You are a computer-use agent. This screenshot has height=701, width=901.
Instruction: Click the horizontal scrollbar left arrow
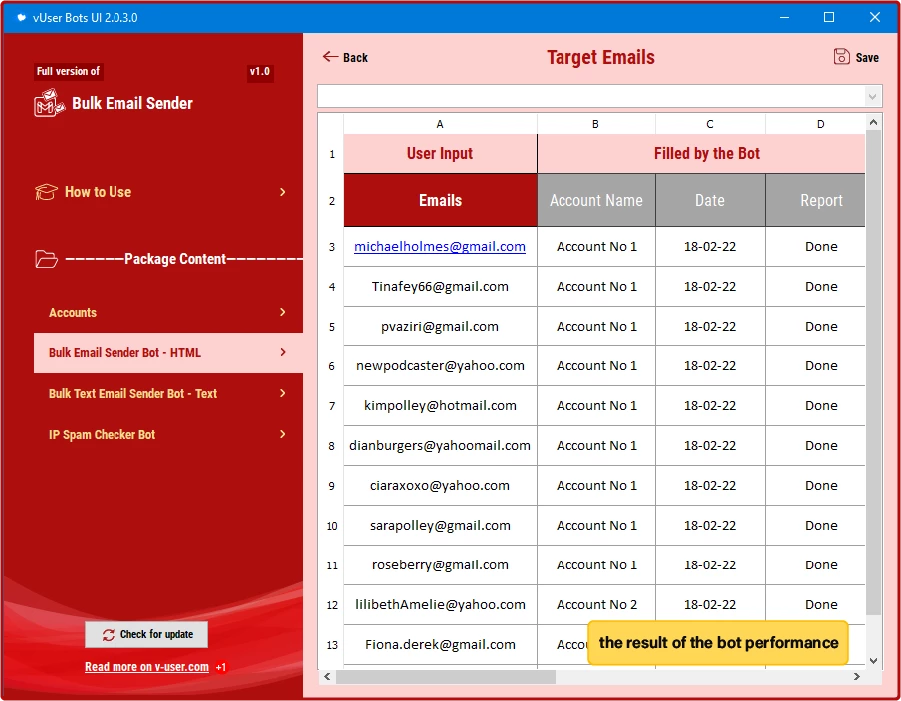(327, 677)
